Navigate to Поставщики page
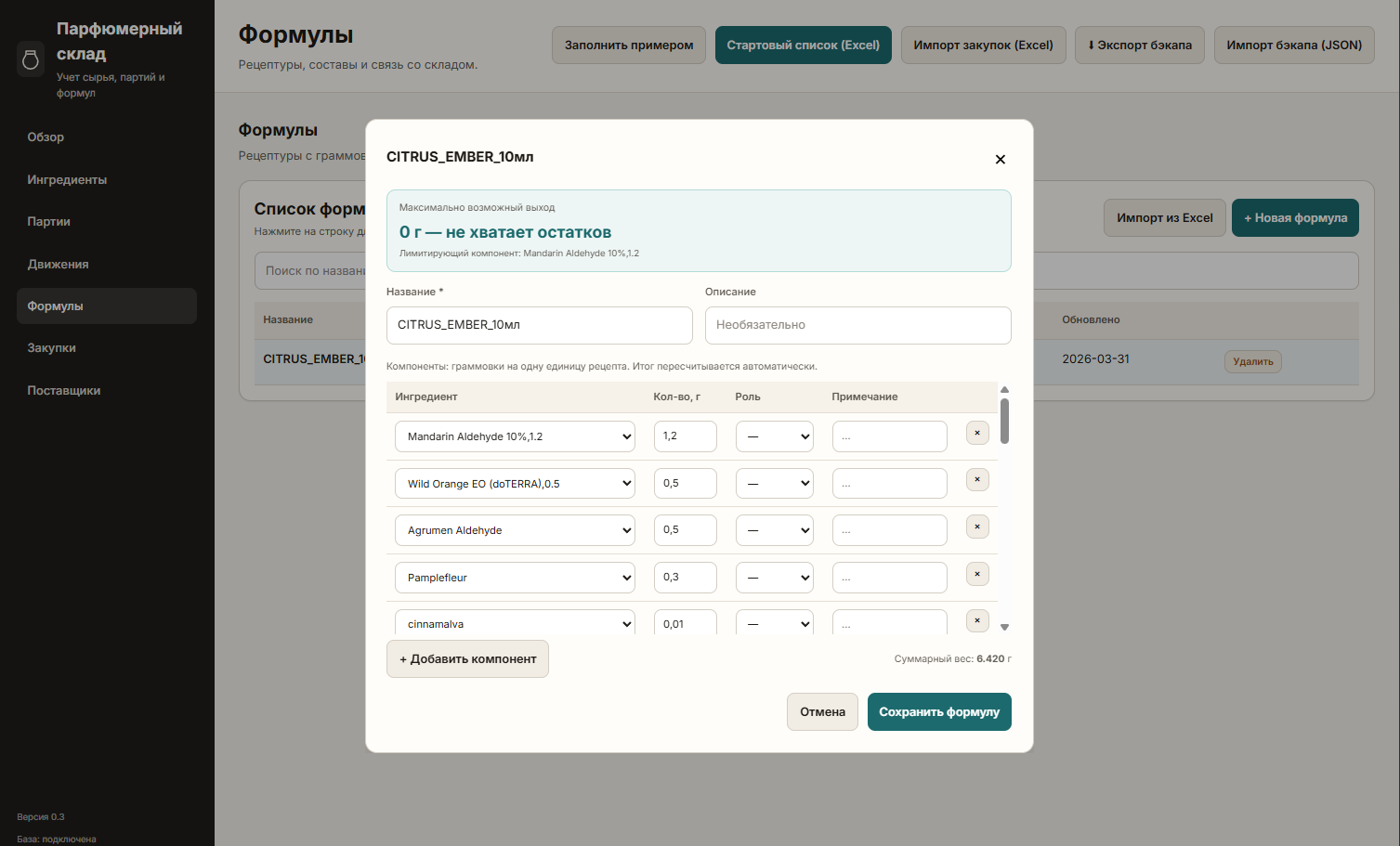The height and width of the screenshot is (846, 1400). tap(64, 391)
